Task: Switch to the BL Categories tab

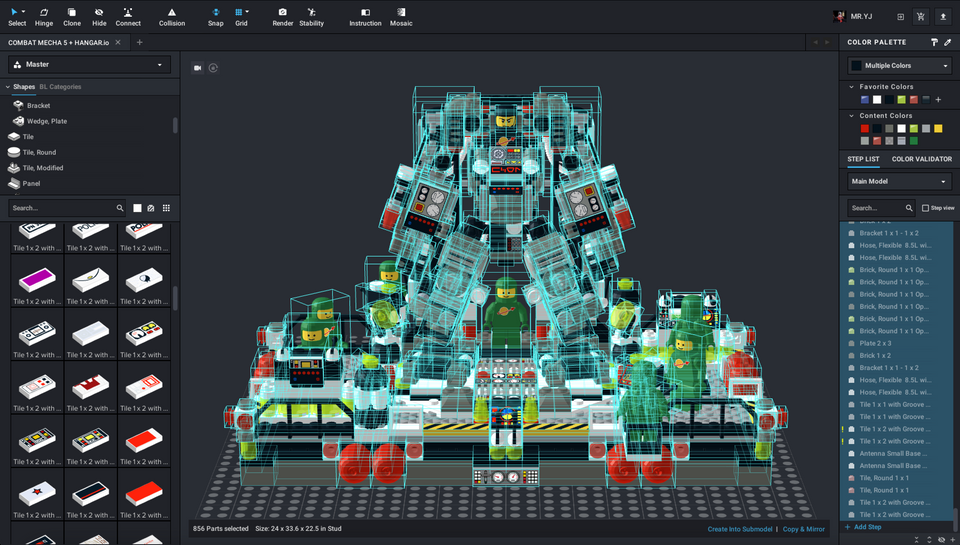Action: (60, 87)
